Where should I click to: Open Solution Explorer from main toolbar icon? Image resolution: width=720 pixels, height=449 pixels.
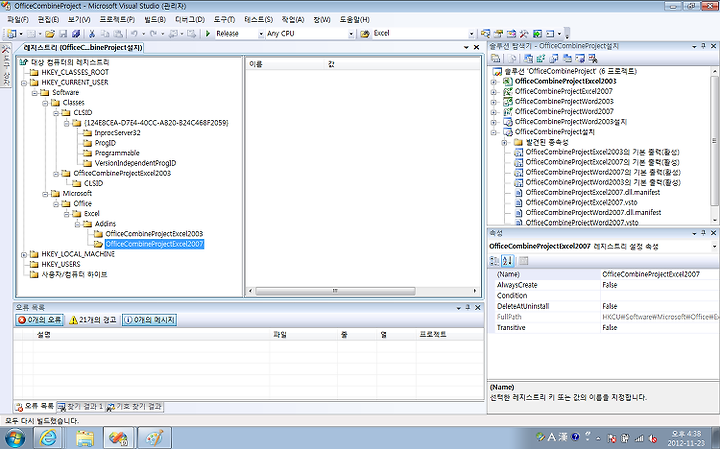coord(485,34)
